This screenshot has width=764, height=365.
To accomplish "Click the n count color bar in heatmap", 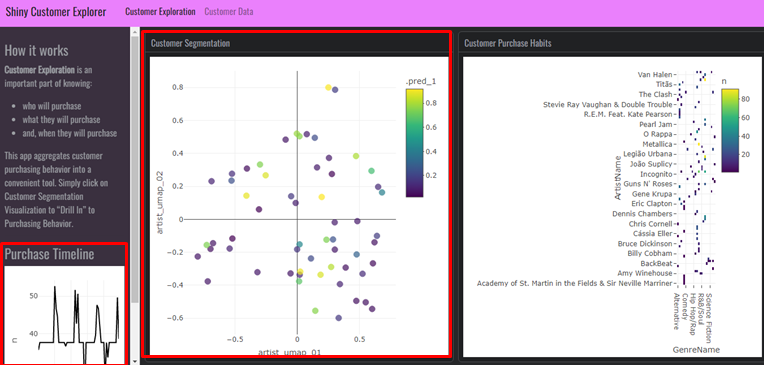I will coord(730,130).
